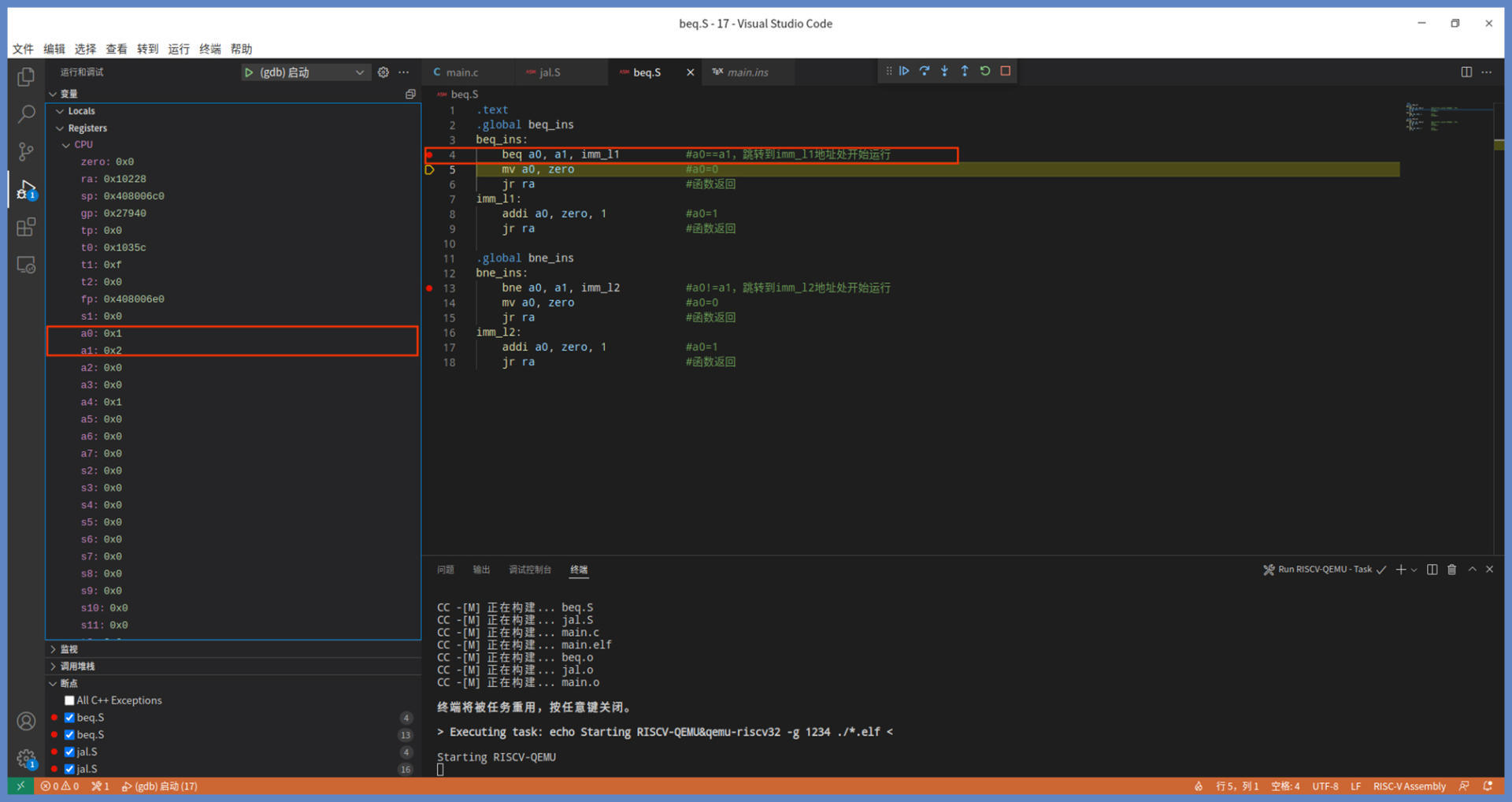Open the Extensions view
Image resolution: width=1512 pixels, height=802 pixels.
[x=26, y=228]
